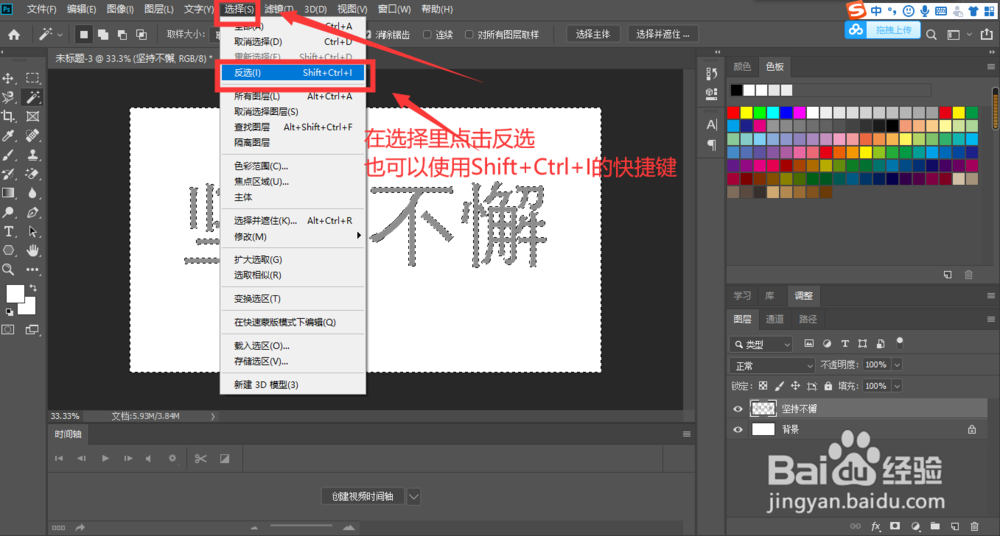Click the 选择并遮住 ... button
The width and height of the screenshot is (1000, 536).
663,34
